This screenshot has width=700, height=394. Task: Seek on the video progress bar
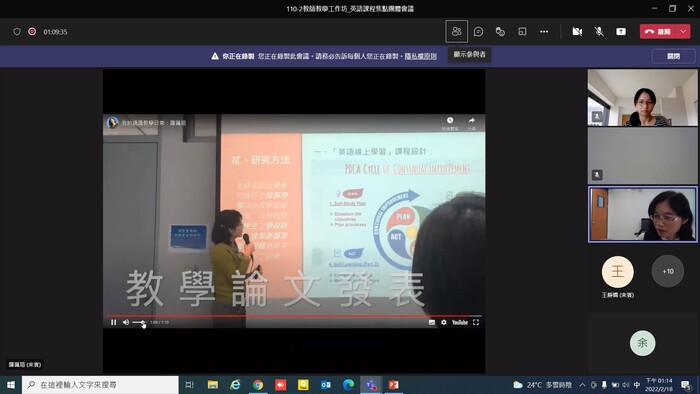tap(294, 316)
